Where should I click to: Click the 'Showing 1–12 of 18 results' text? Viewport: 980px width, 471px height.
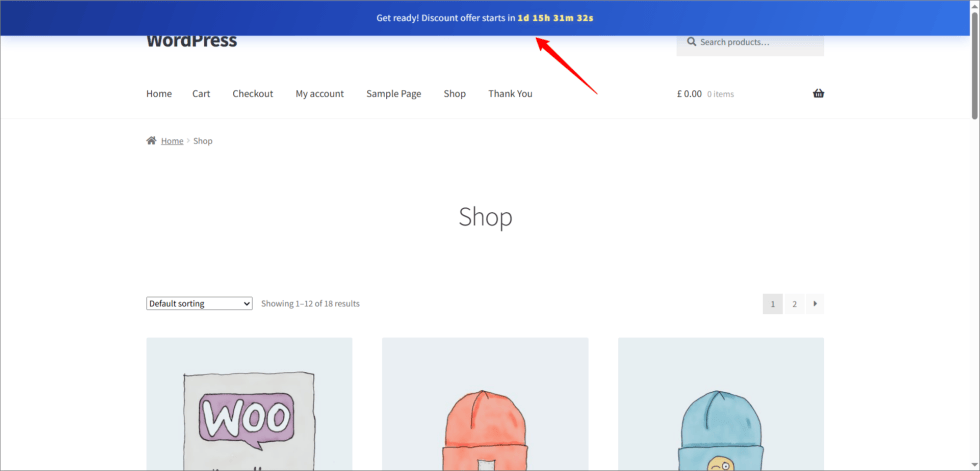310,304
